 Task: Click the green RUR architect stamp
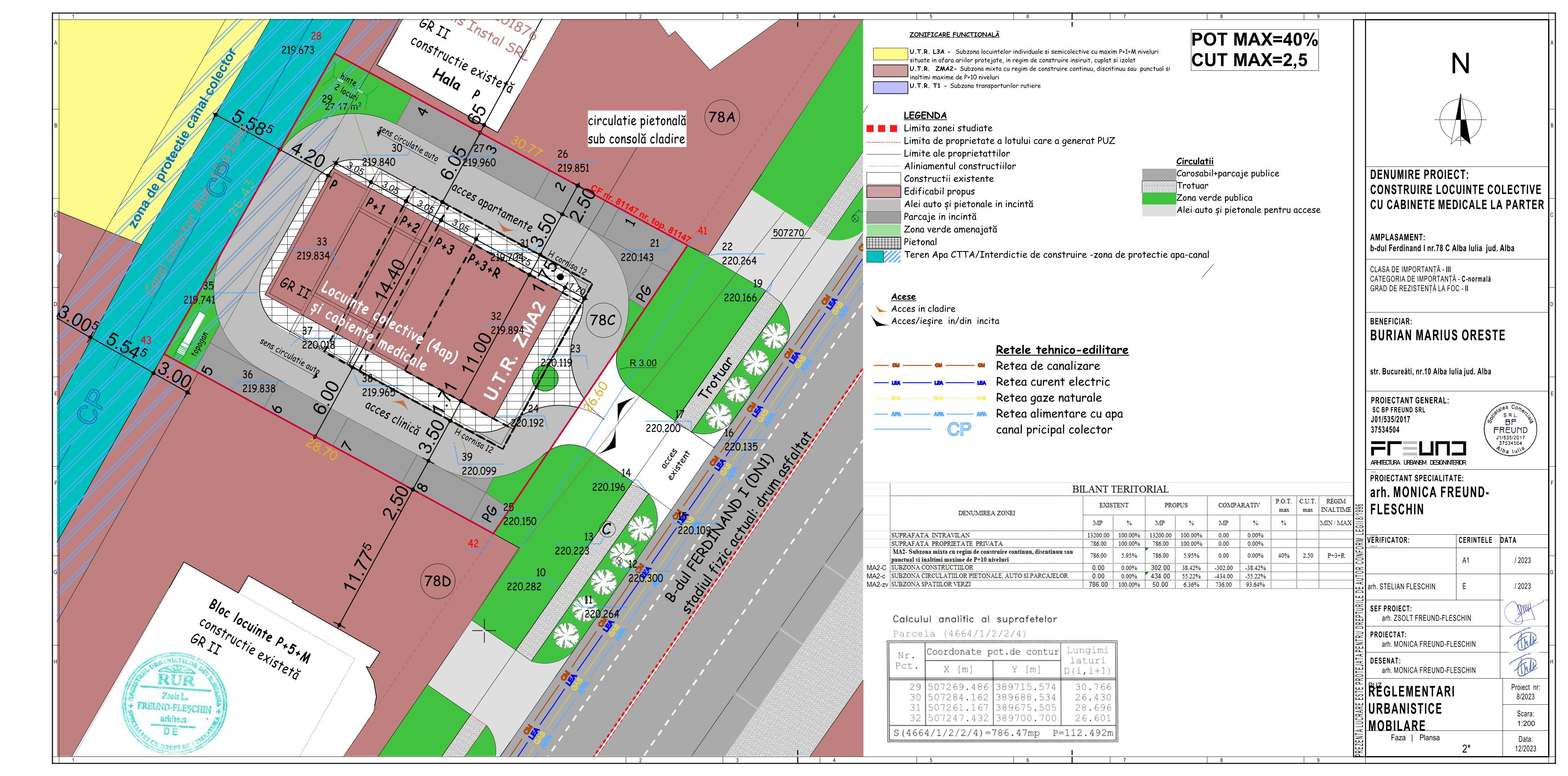click(x=175, y=703)
